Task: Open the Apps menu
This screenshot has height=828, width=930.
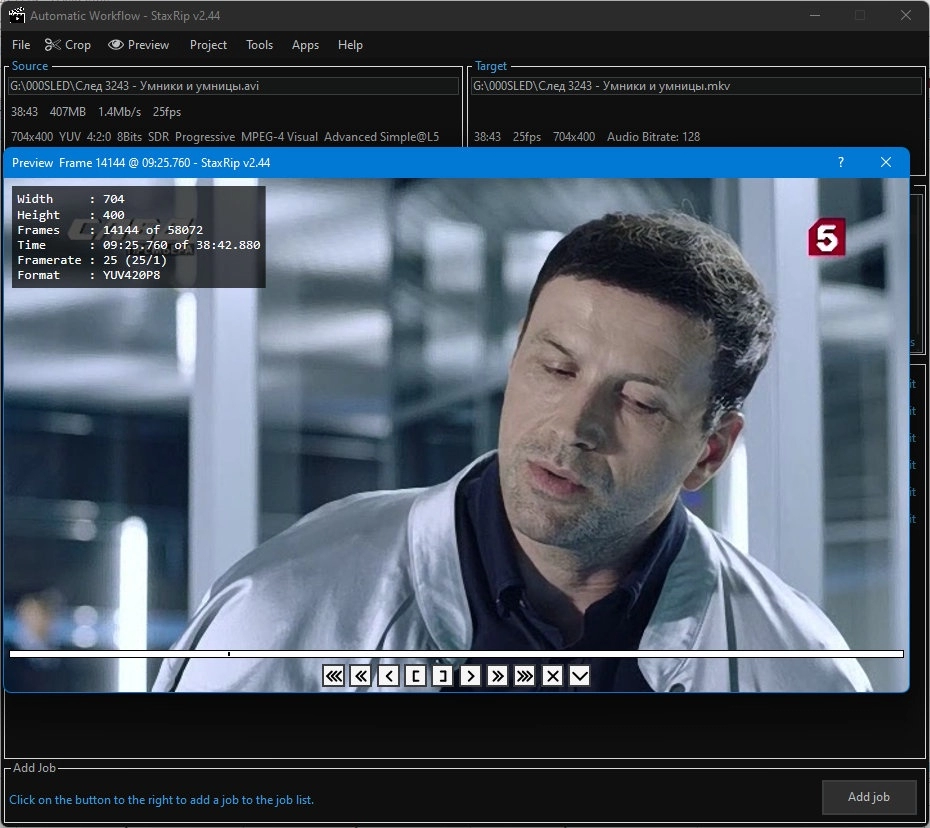Action: tap(305, 45)
